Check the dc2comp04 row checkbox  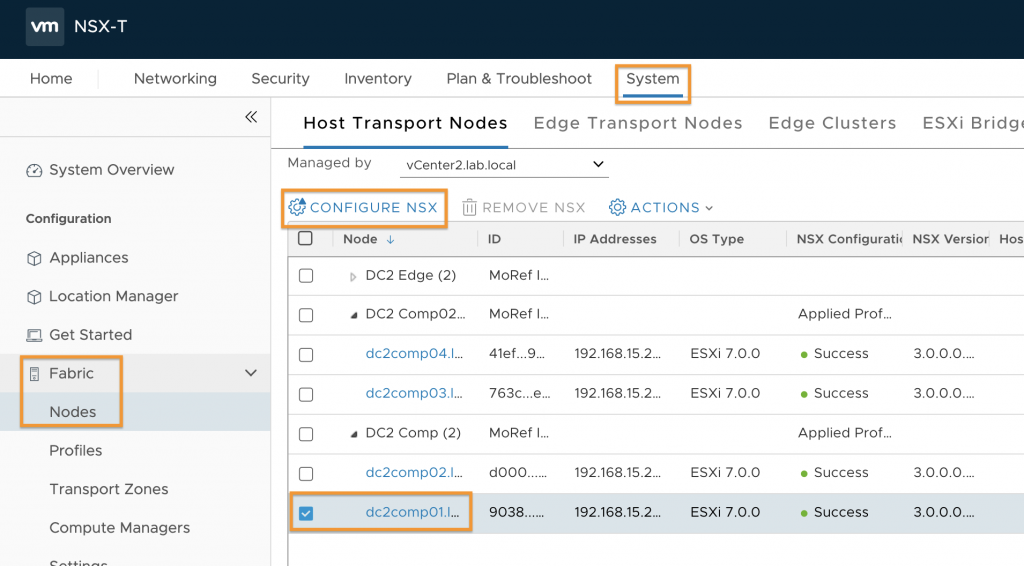pos(306,354)
